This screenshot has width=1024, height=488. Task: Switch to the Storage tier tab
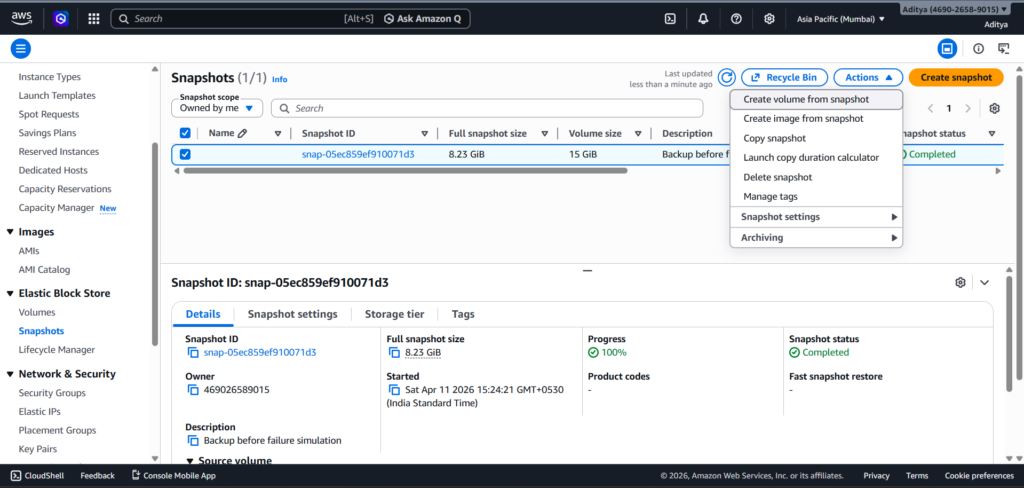394,314
